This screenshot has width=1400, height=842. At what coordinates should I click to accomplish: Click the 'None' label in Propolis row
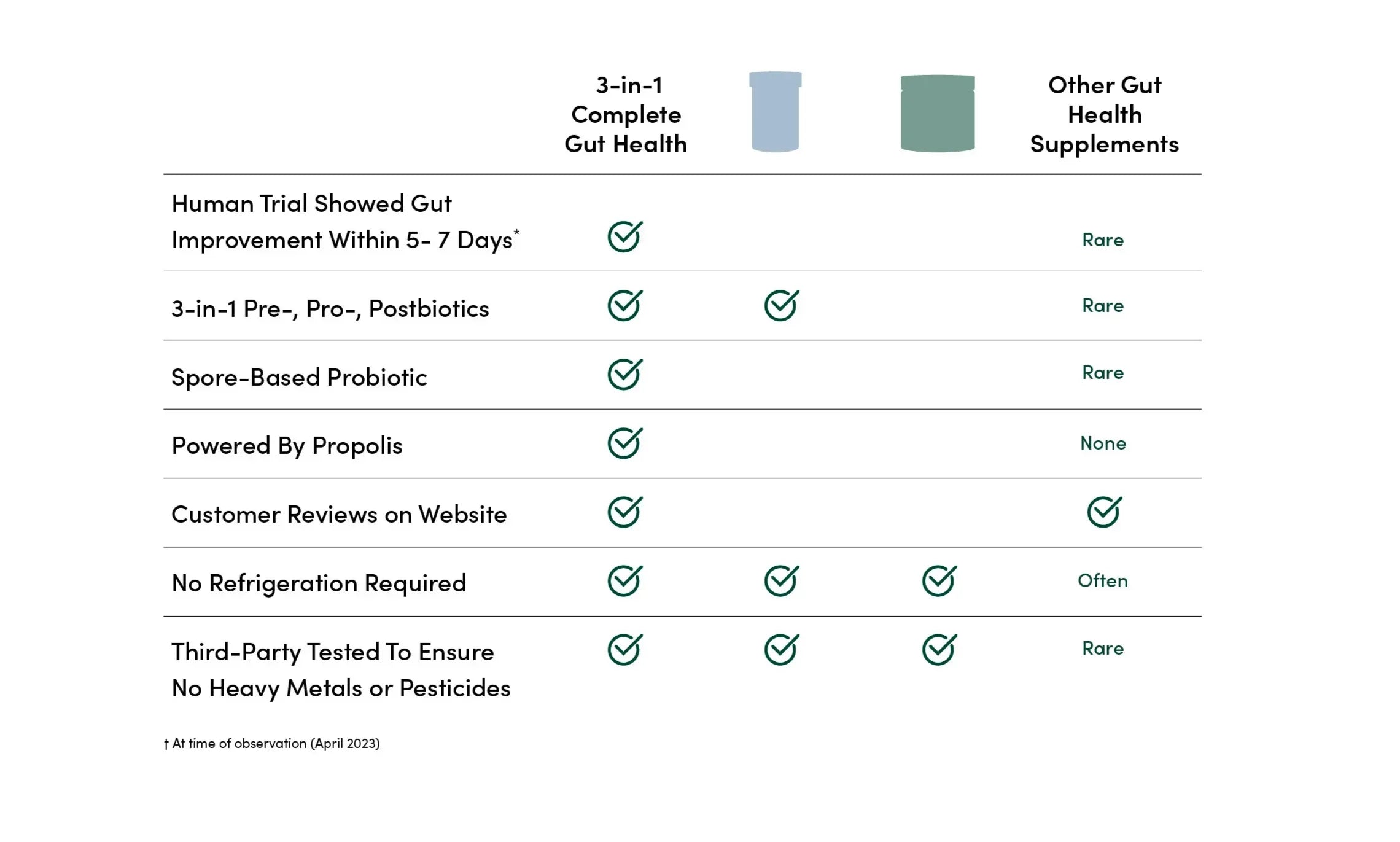pyautogui.click(x=1103, y=443)
